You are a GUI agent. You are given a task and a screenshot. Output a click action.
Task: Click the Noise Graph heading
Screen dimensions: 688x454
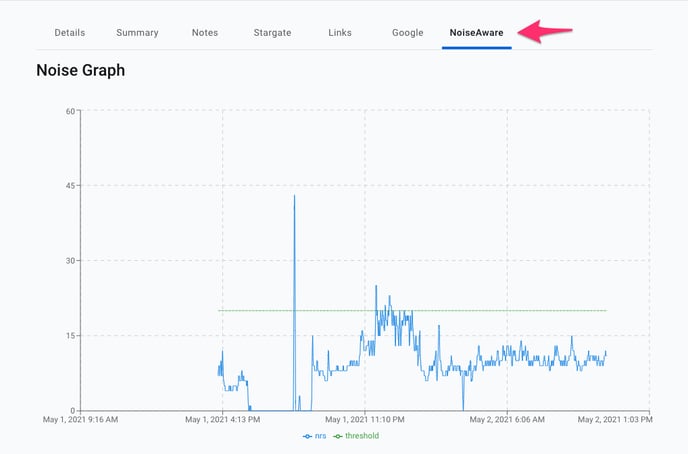[80, 70]
